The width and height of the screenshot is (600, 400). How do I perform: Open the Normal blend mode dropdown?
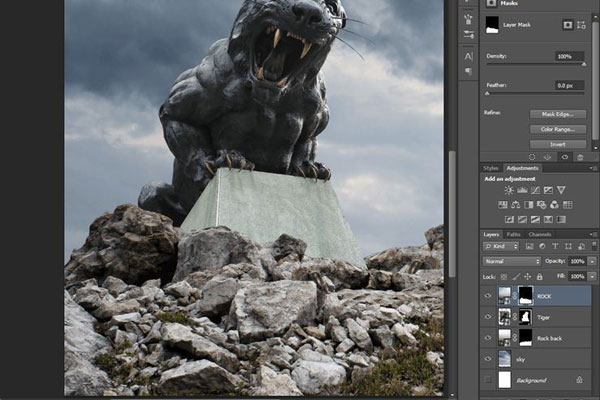pos(512,261)
